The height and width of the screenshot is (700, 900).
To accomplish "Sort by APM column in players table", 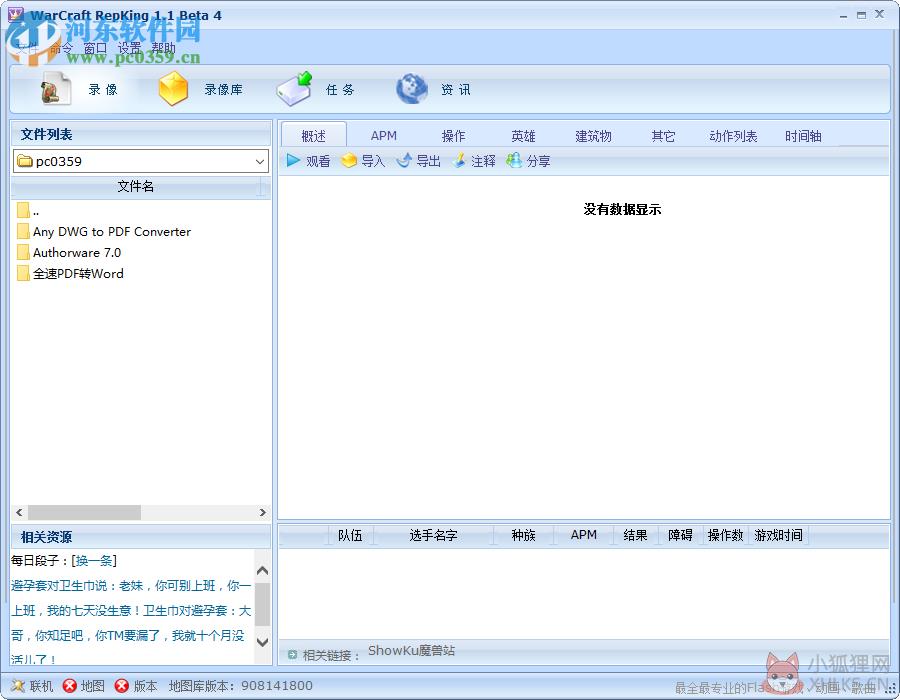I will (584, 535).
